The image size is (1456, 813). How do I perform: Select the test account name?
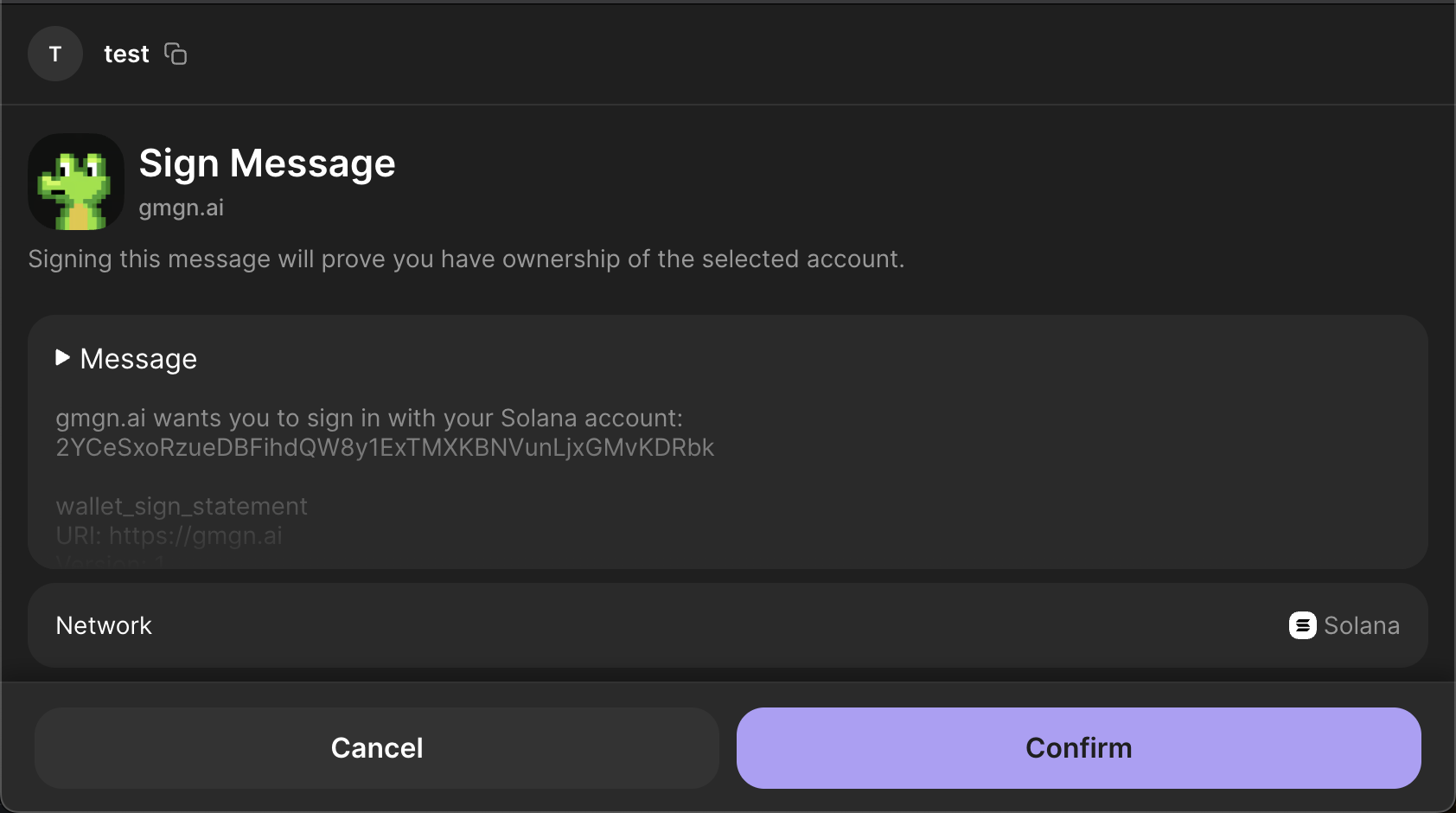(126, 54)
